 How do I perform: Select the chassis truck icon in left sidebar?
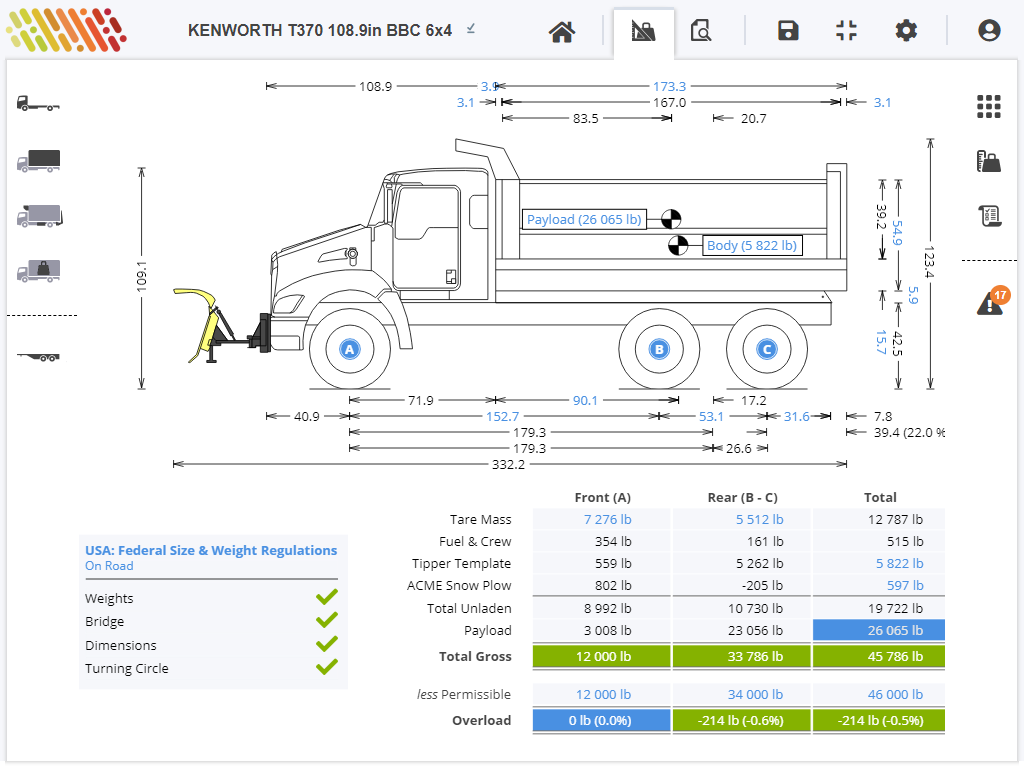tap(38, 103)
